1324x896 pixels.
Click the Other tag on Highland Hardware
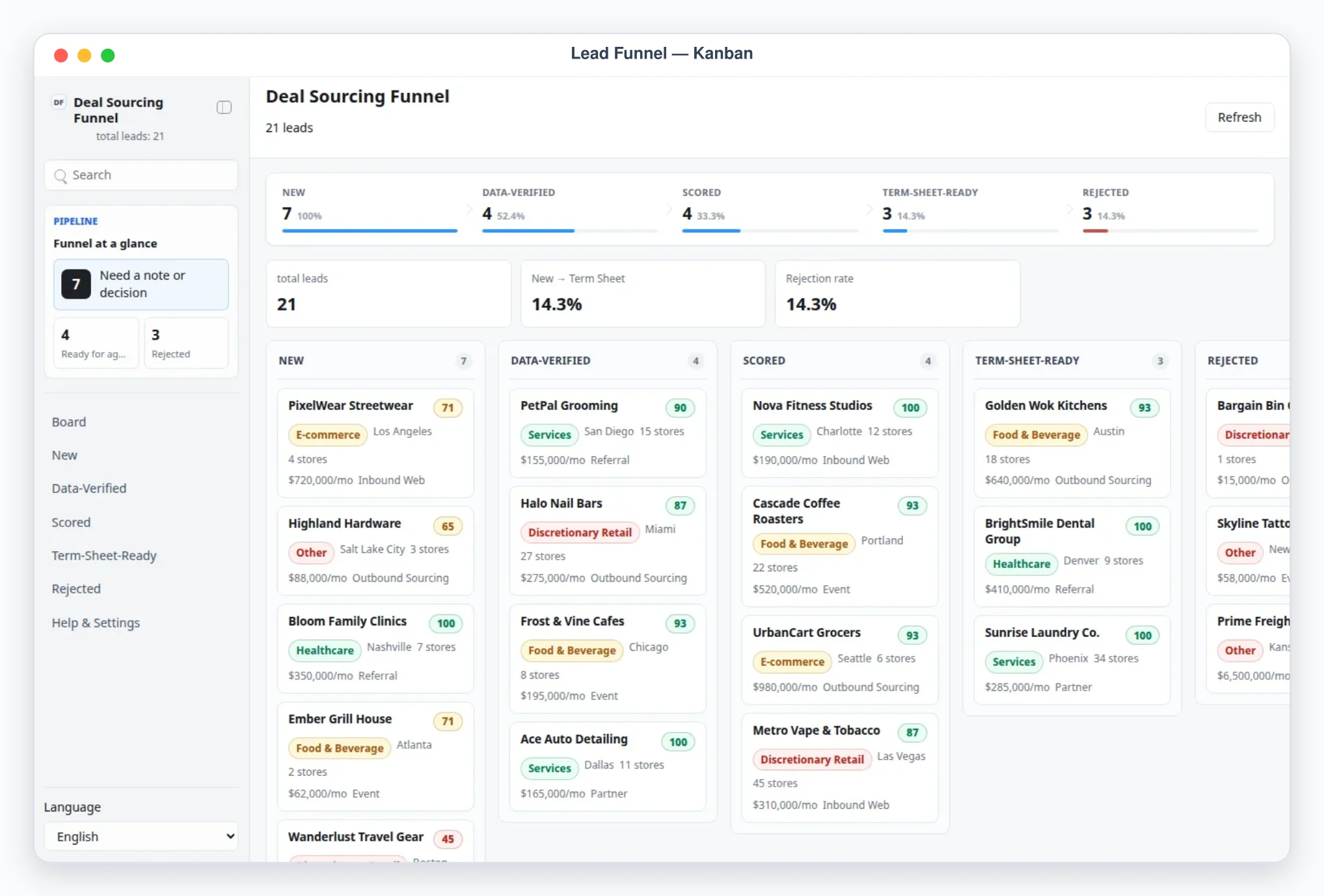point(311,552)
